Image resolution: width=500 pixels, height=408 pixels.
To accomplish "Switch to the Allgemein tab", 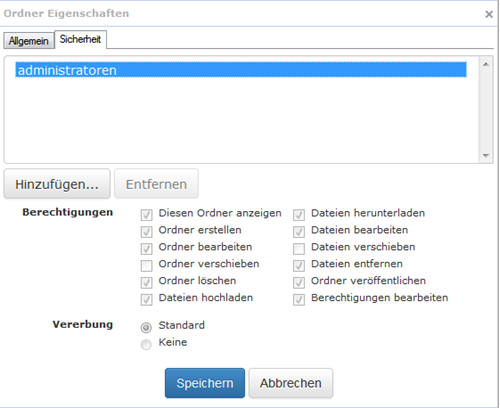I will coord(29,41).
